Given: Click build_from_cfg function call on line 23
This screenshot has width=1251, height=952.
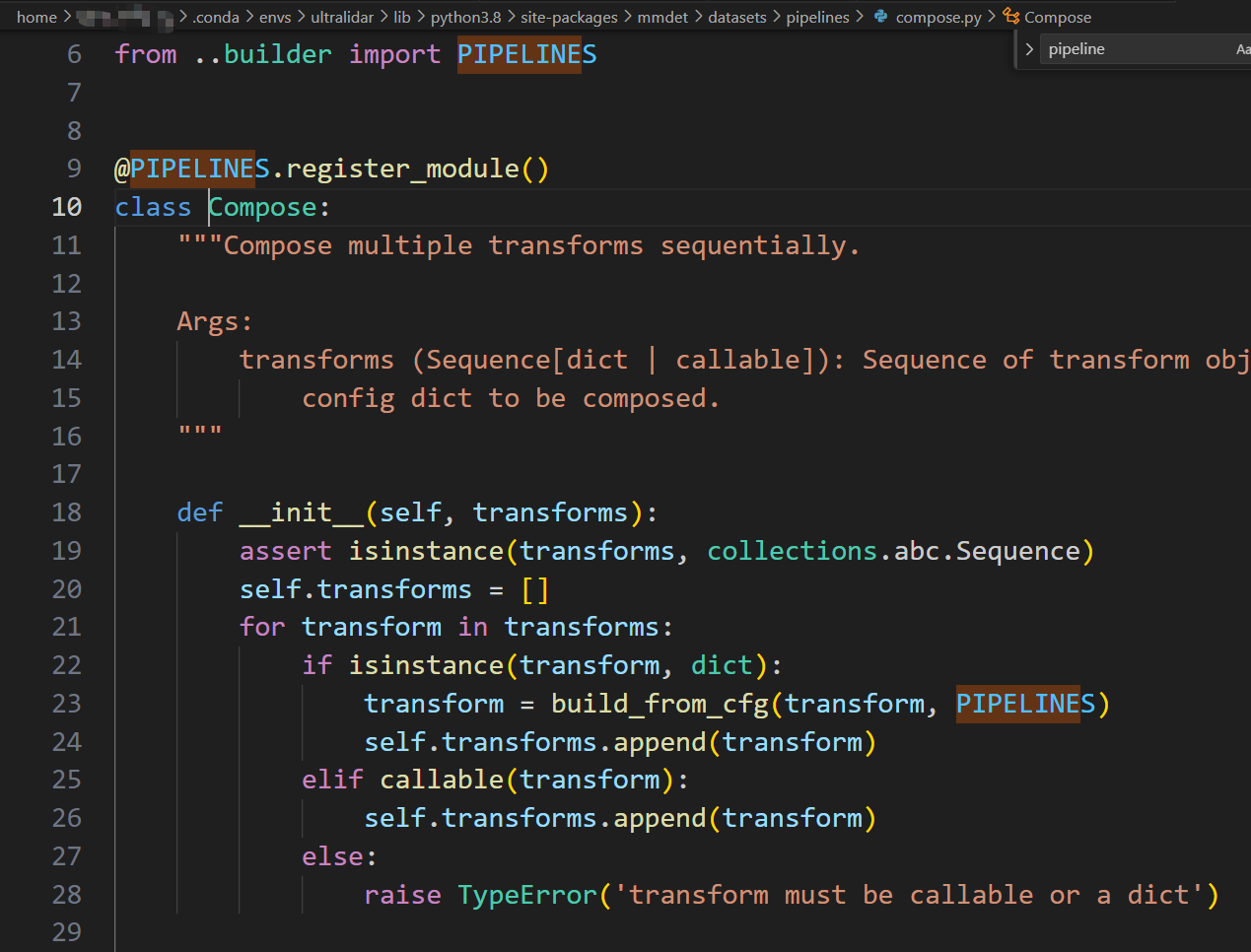Looking at the screenshot, I should [659, 704].
